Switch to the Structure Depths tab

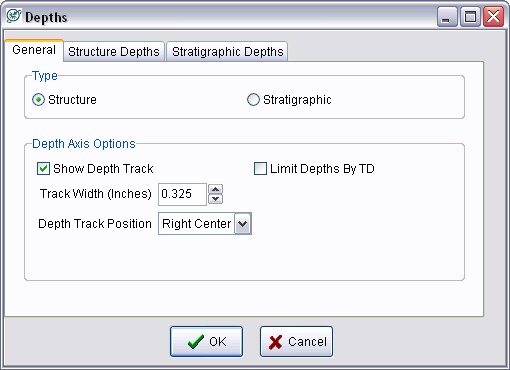coord(114,52)
